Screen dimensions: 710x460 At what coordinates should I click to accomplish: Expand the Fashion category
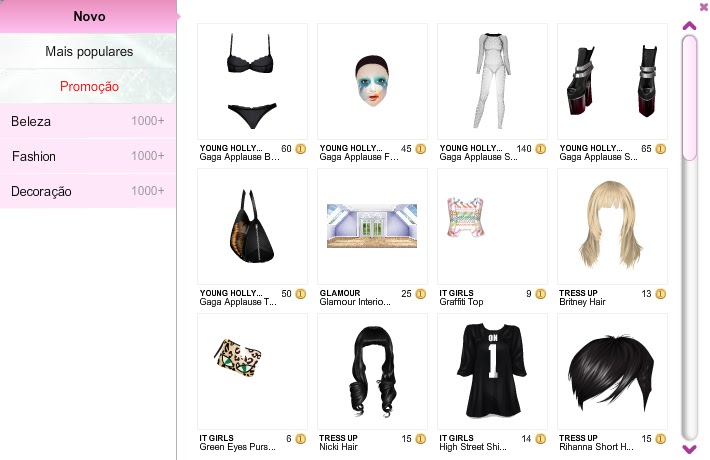(x=88, y=156)
